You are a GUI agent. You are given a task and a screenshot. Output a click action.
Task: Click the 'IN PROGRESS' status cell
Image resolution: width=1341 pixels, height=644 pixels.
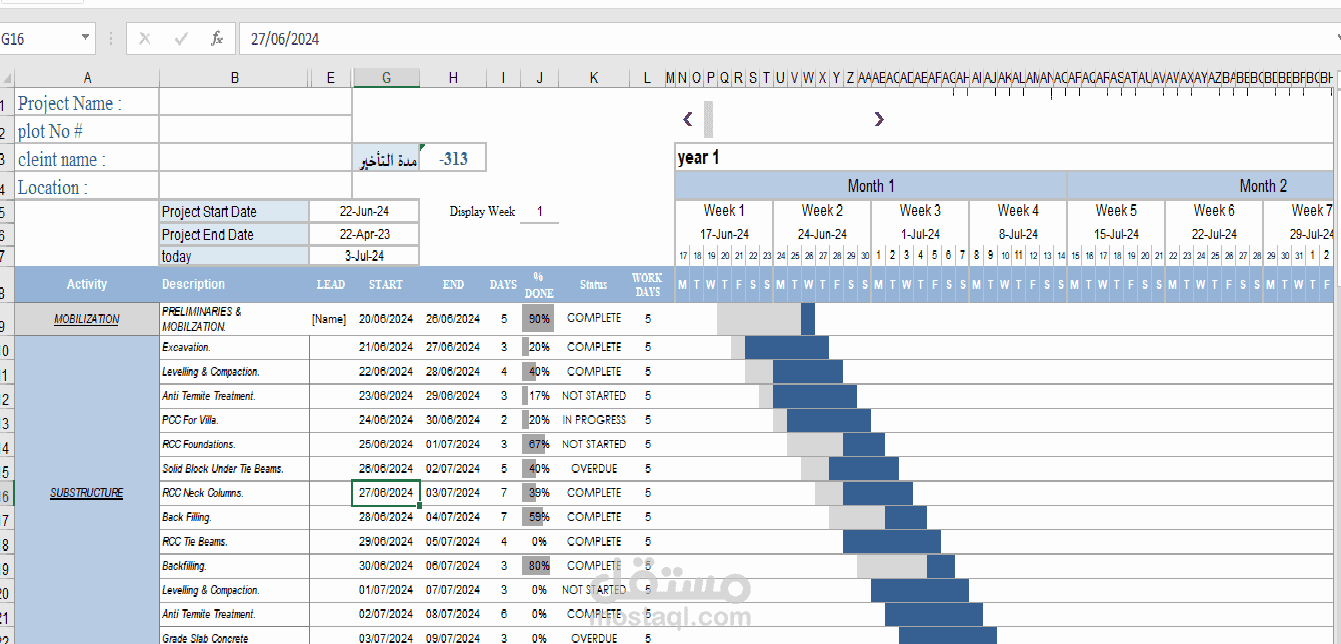[x=593, y=420]
